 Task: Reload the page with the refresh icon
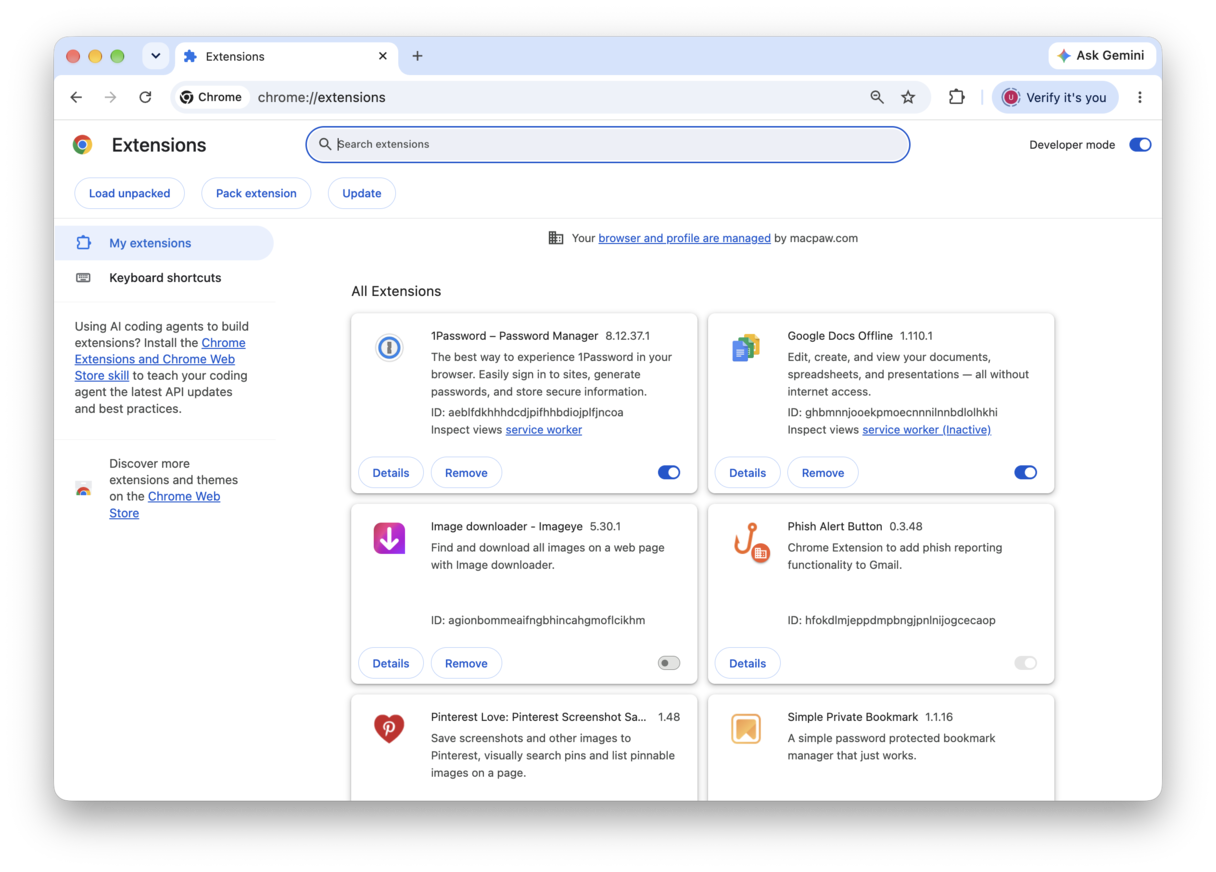click(145, 97)
